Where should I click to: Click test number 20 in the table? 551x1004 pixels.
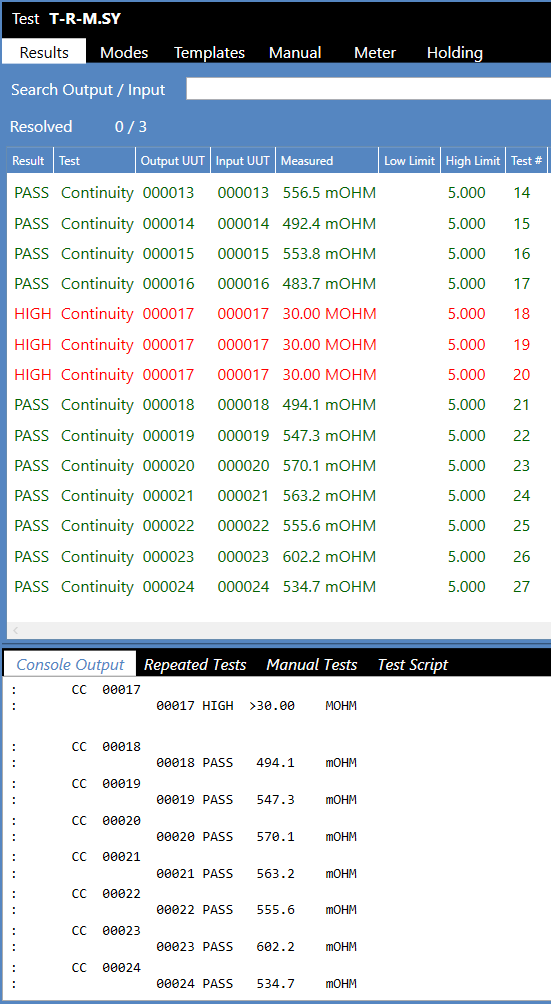coord(522,375)
